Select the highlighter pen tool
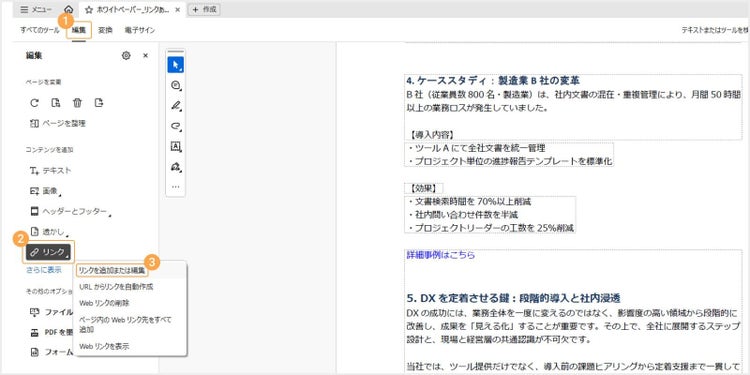Image resolution: width=750 pixels, height=375 pixels. click(x=176, y=105)
